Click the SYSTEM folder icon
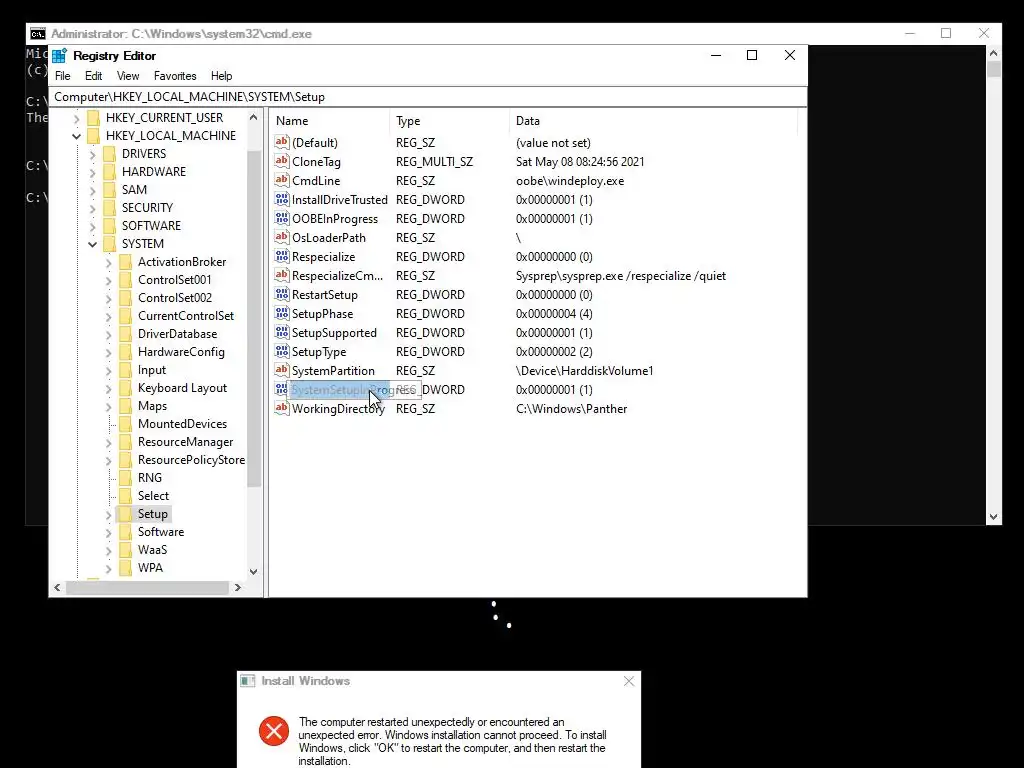Viewport: 1024px width, 768px height. [110, 244]
